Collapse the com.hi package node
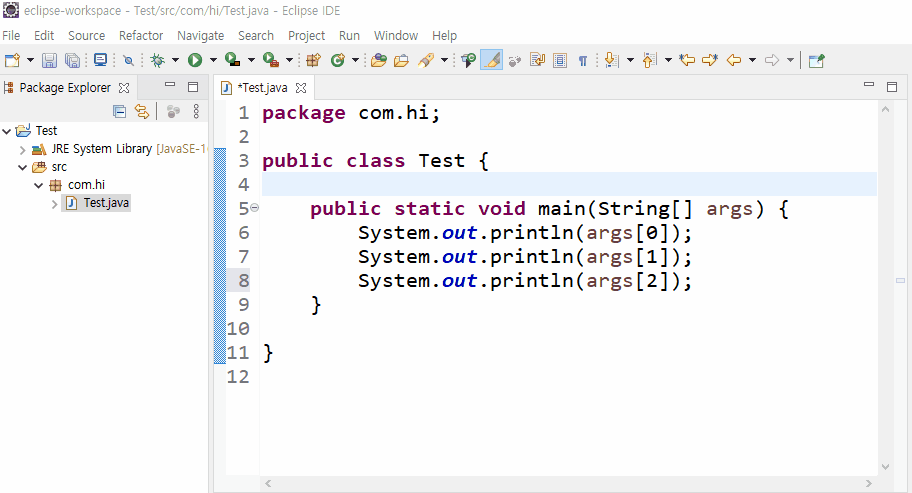Image resolution: width=912 pixels, height=493 pixels. [x=38, y=185]
